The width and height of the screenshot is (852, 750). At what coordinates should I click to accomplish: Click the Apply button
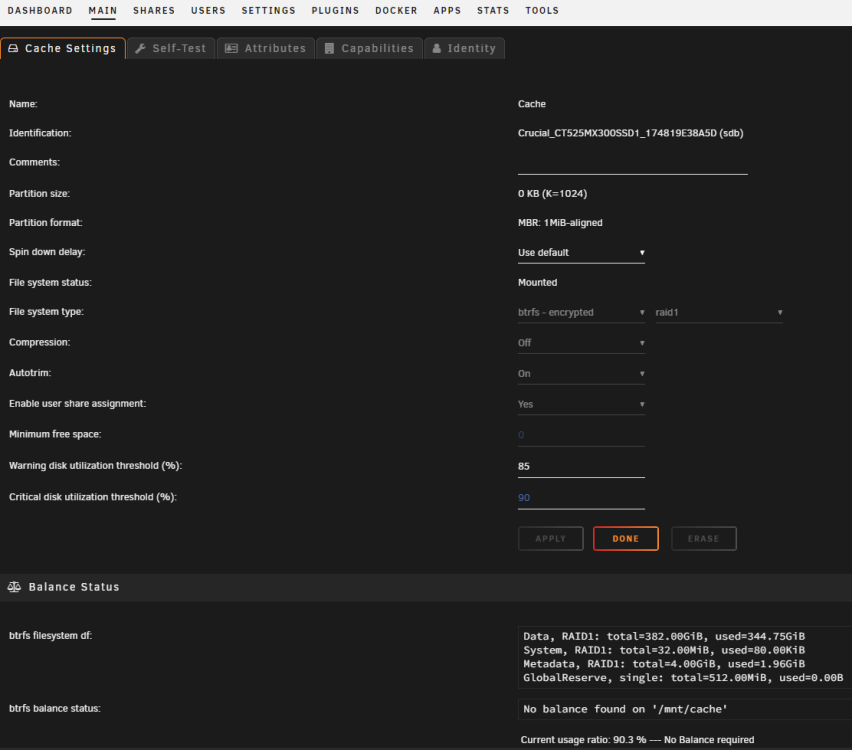point(550,539)
